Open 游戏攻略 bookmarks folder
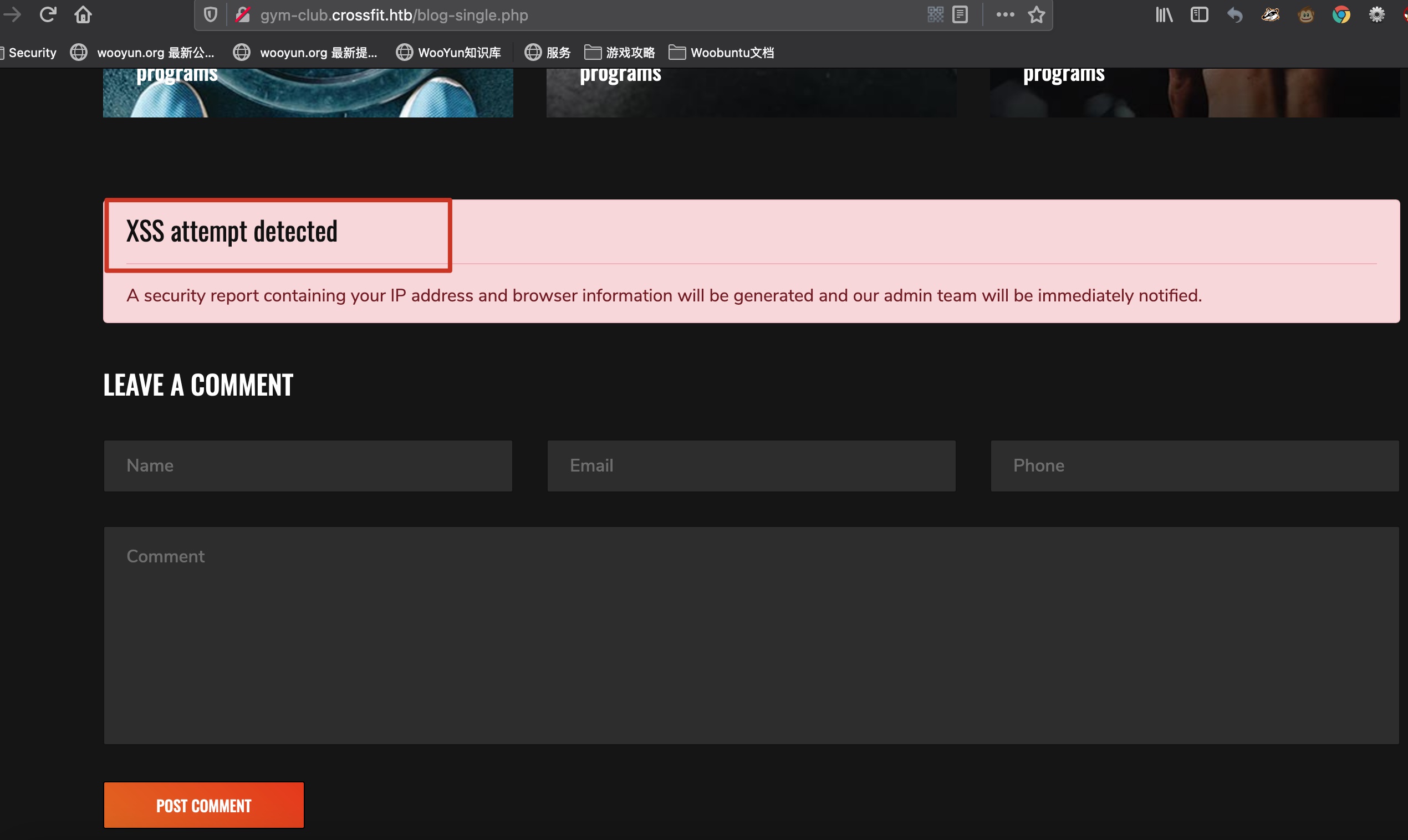 (x=619, y=53)
